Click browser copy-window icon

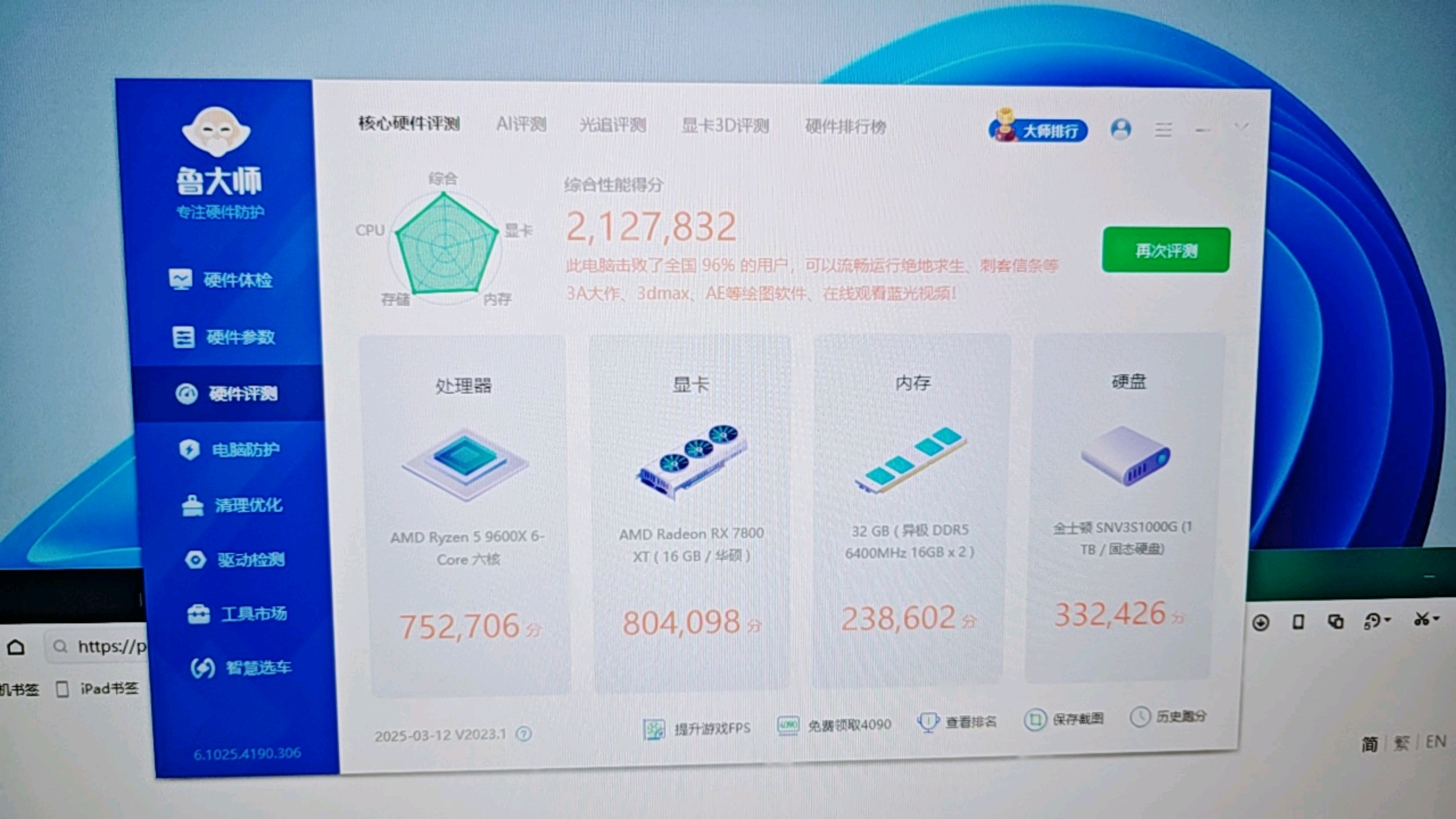click(x=1336, y=621)
